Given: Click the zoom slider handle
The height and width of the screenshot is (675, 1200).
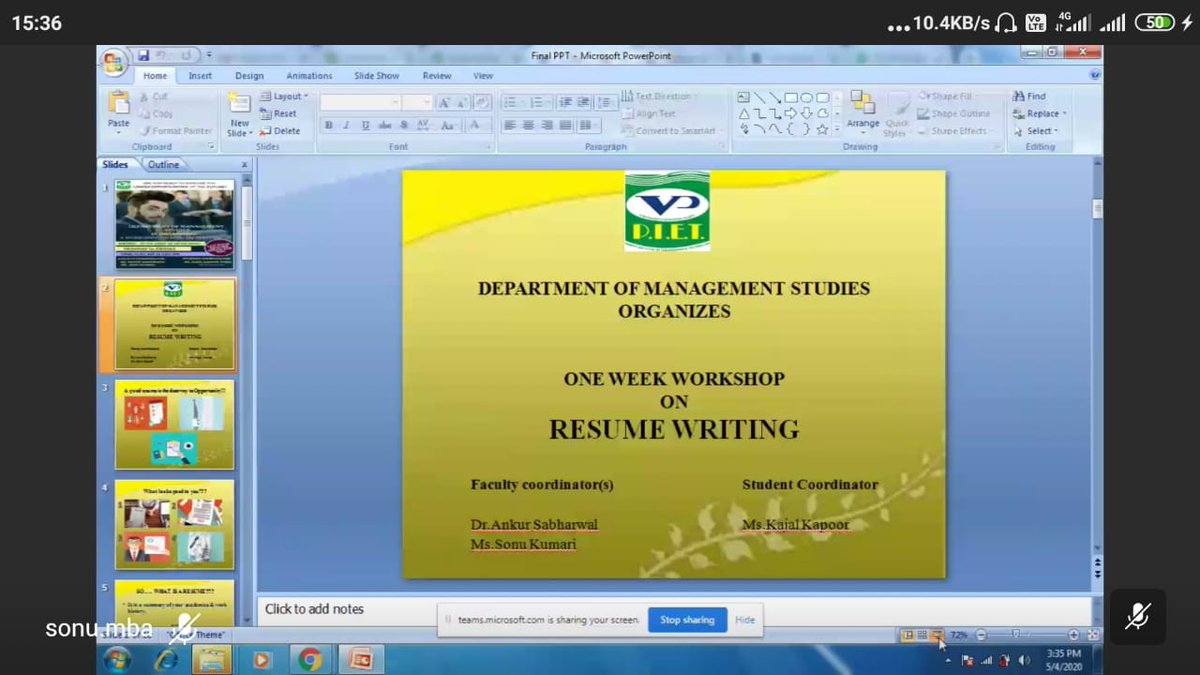Looking at the screenshot, I should pyautogui.click(x=1016, y=635).
